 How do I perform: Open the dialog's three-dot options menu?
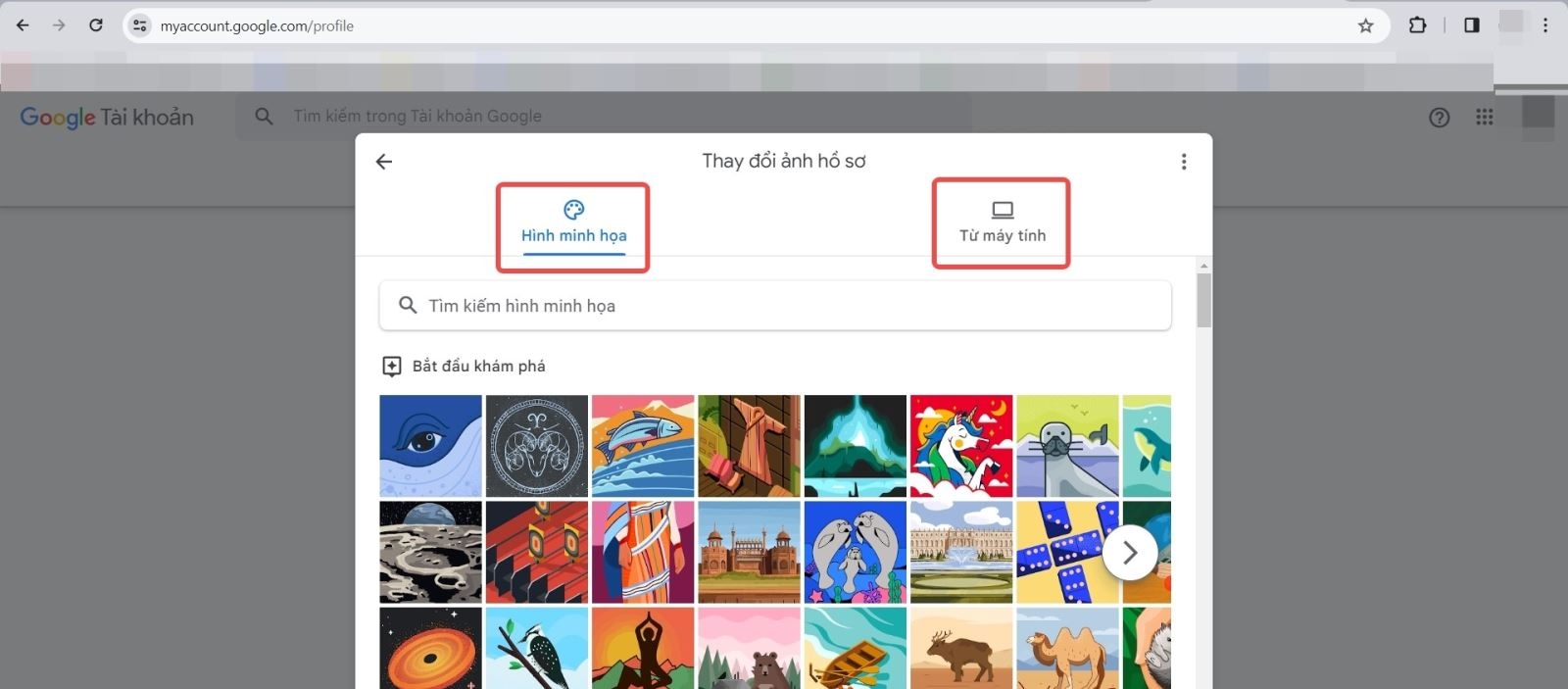click(1184, 162)
